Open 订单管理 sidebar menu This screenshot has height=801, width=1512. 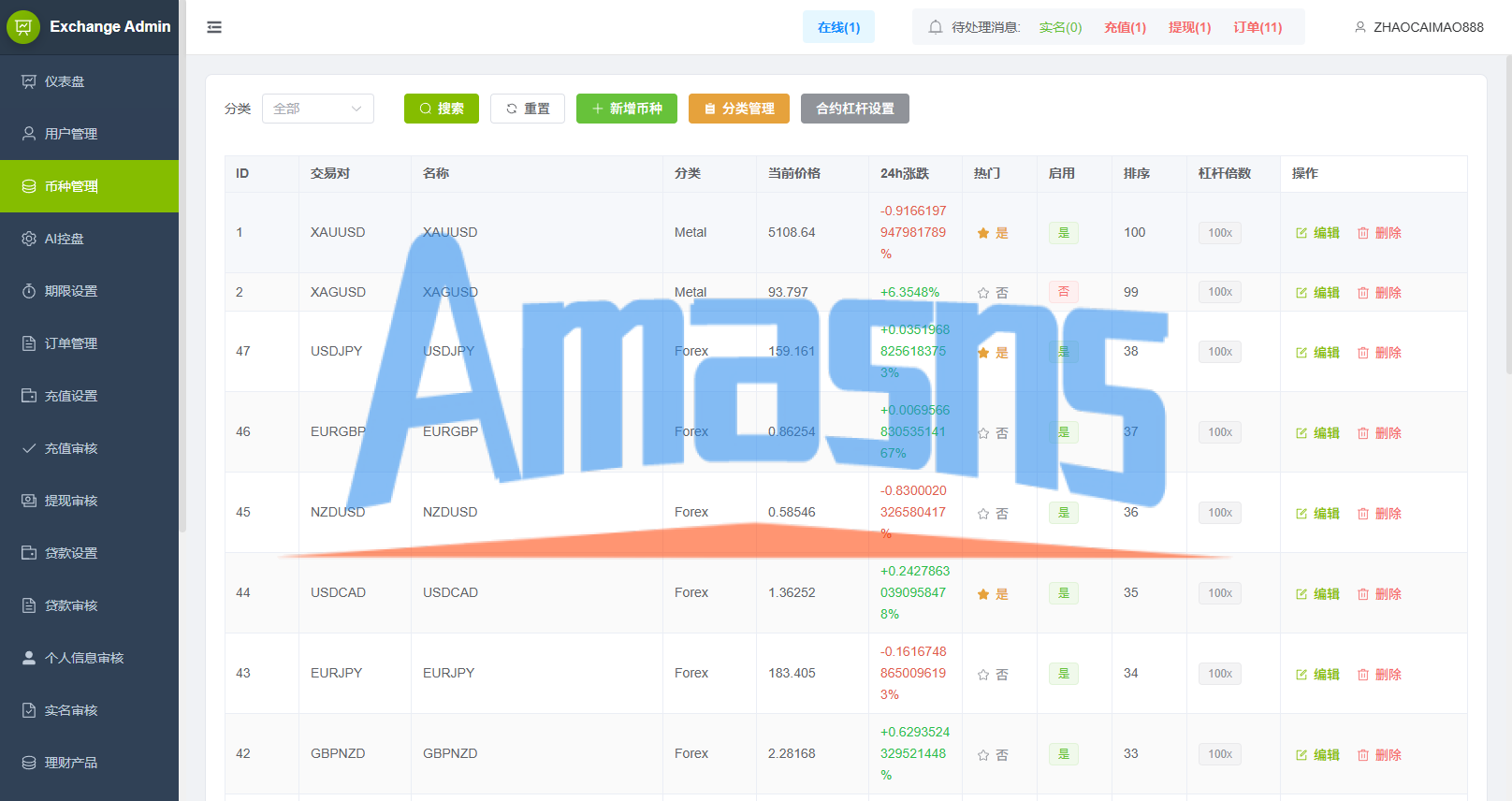pos(89,343)
